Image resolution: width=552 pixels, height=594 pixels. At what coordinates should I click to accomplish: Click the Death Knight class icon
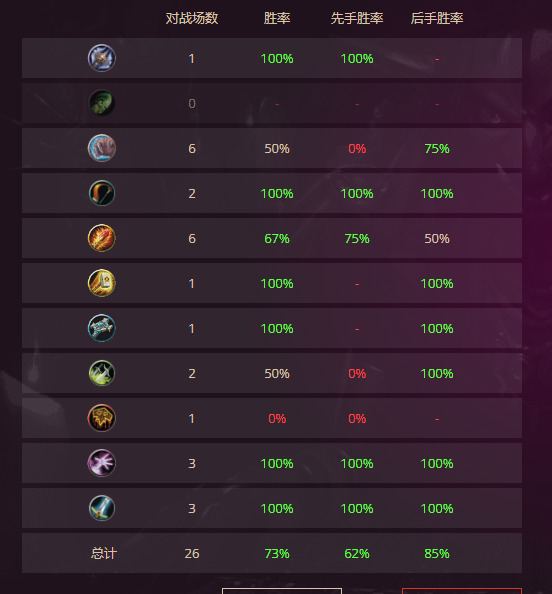point(102,58)
